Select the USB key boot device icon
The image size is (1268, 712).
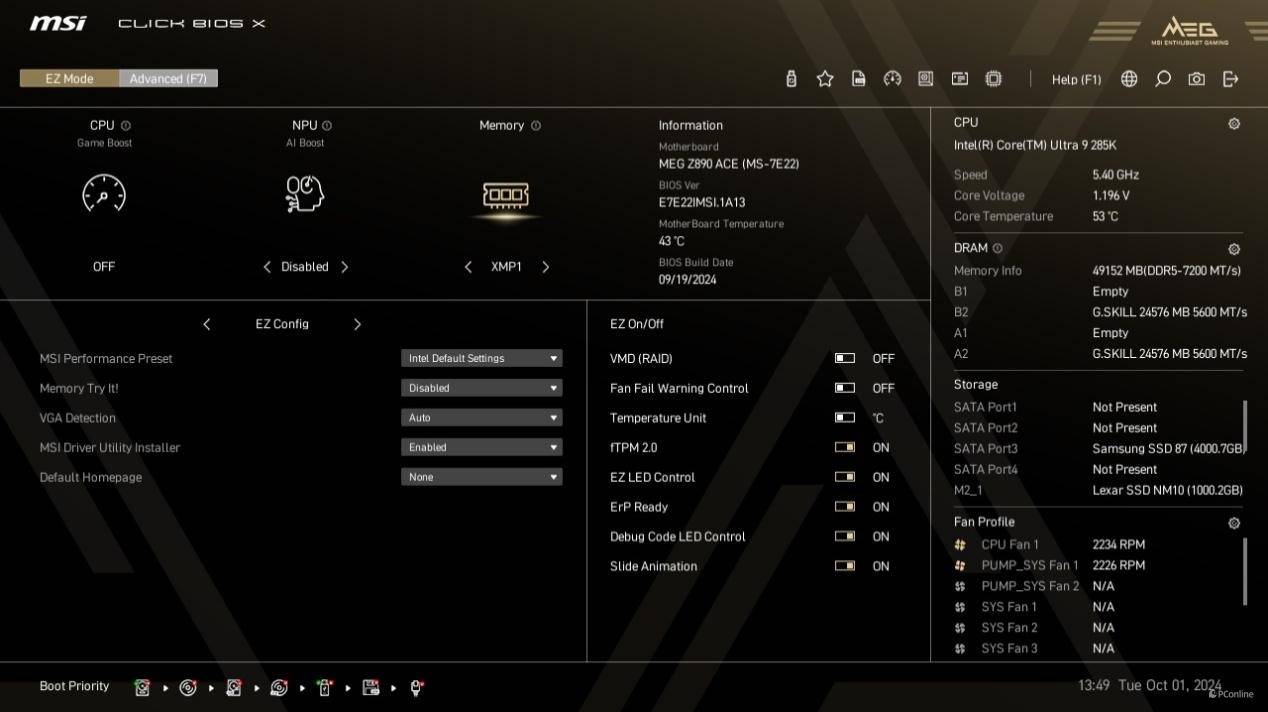click(324, 687)
